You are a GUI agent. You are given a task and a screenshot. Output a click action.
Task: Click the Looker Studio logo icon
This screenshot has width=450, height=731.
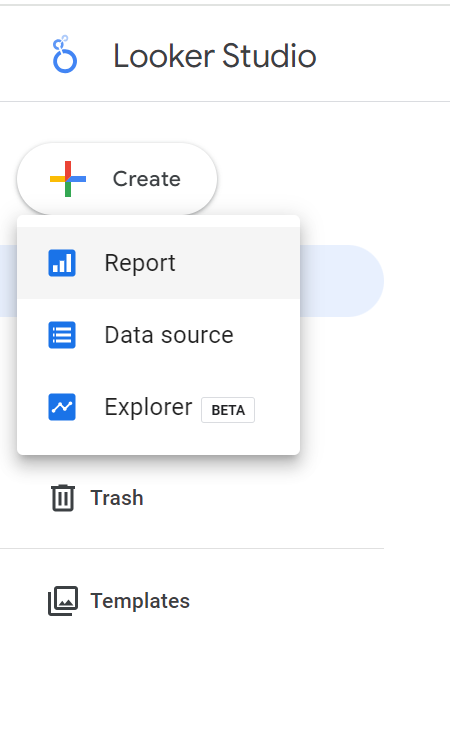coord(64,55)
